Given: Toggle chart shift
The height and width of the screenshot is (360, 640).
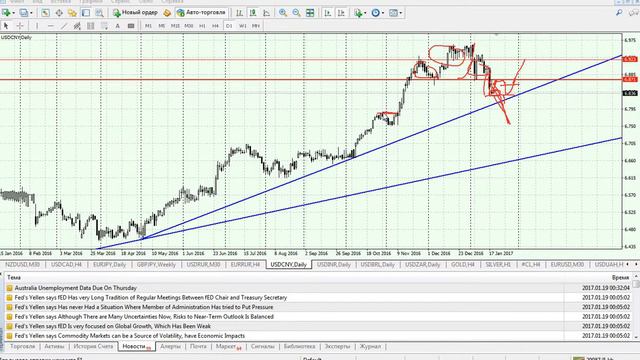Looking at the screenshot, I should point(341,13).
